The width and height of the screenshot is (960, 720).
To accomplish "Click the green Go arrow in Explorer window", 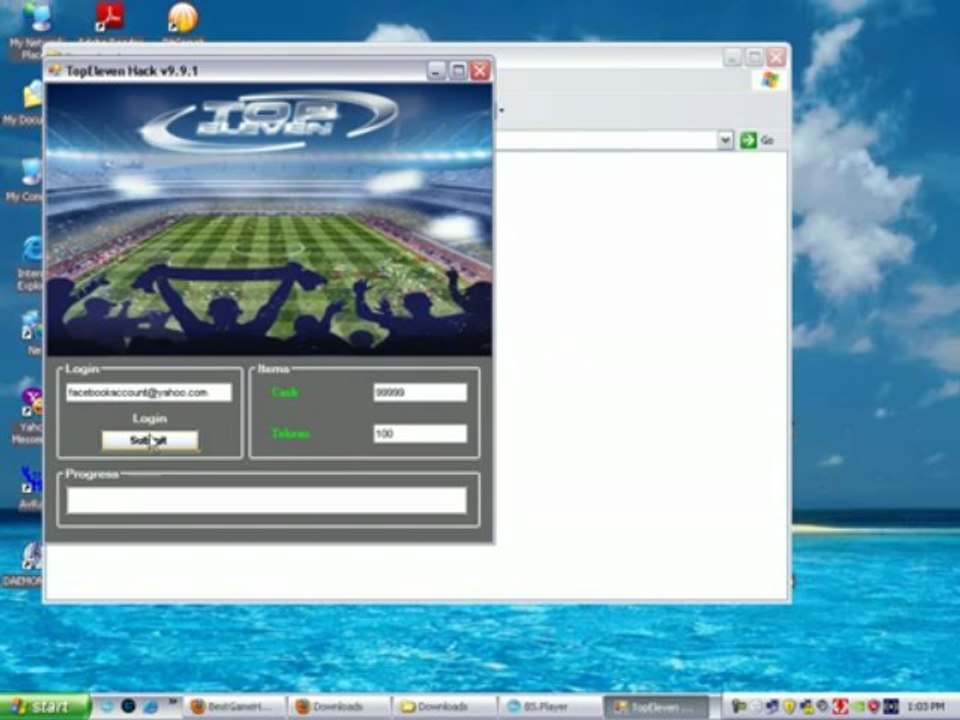I will click(748, 140).
